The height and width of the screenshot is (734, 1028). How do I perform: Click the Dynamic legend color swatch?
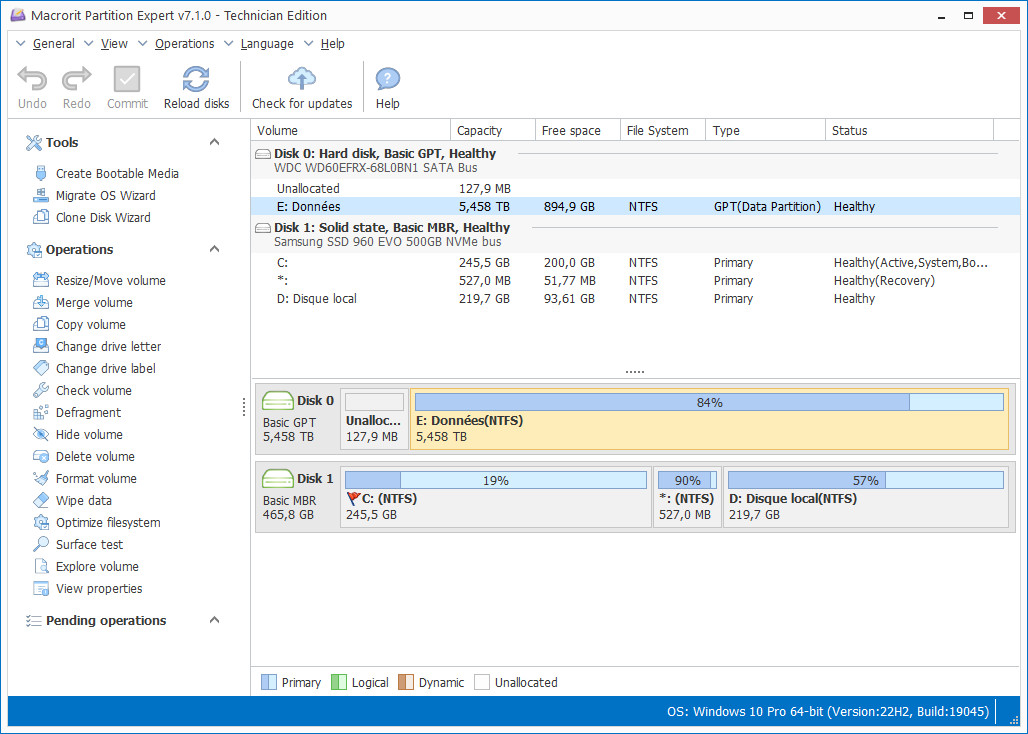click(x=406, y=682)
